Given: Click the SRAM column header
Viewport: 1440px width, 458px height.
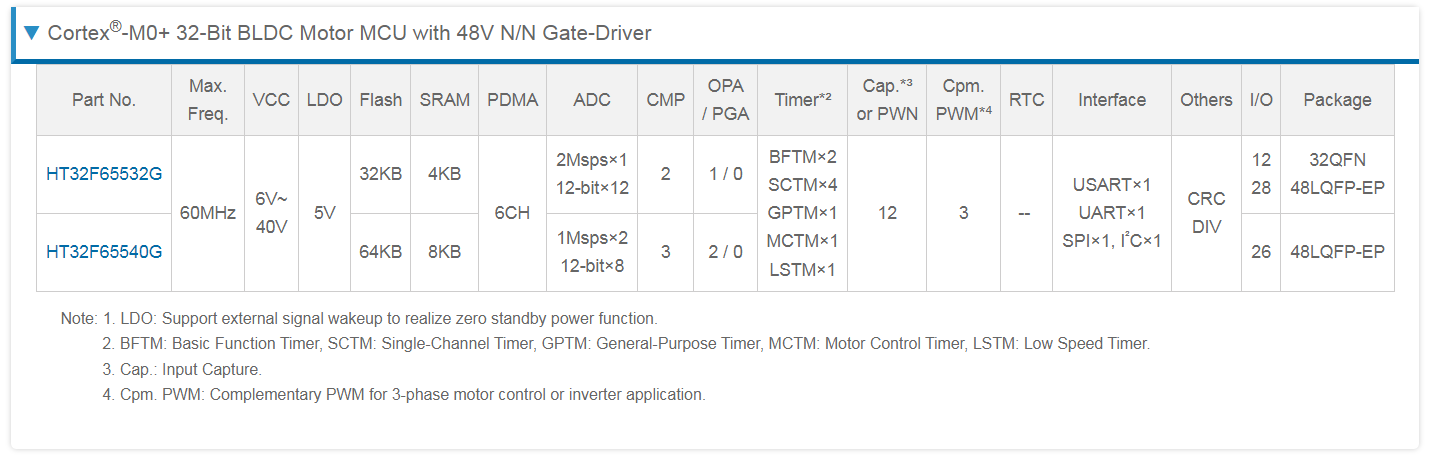Looking at the screenshot, I should (x=445, y=100).
